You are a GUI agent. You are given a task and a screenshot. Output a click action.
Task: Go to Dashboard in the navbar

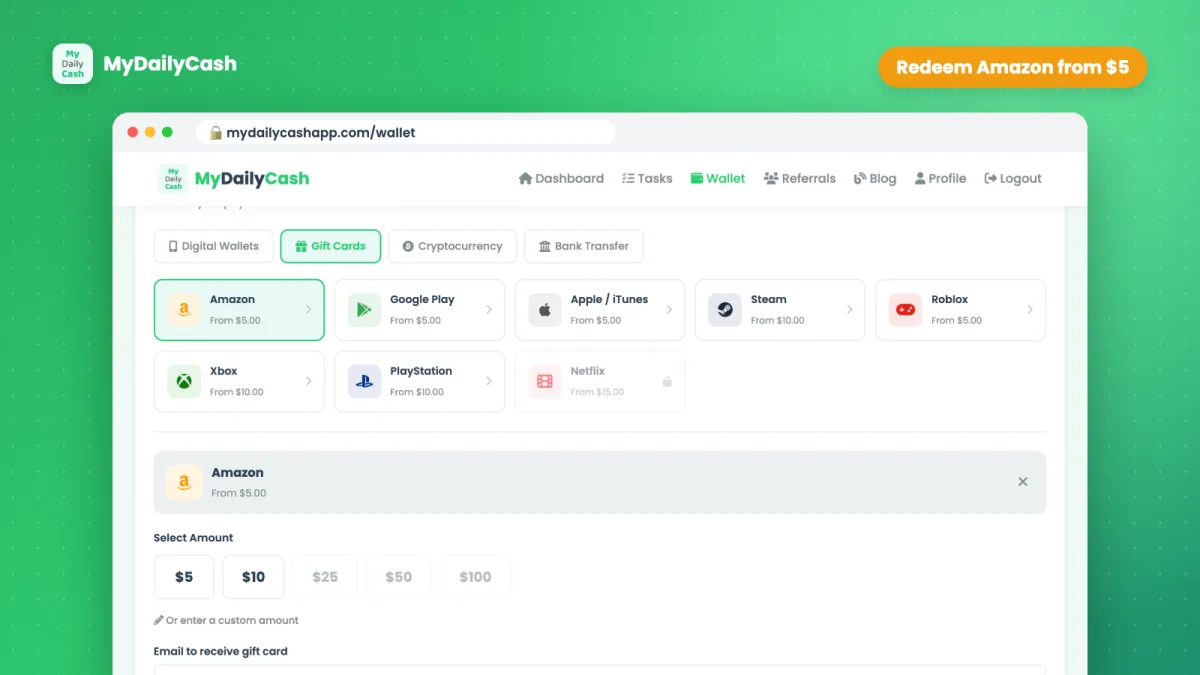(561, 179)
